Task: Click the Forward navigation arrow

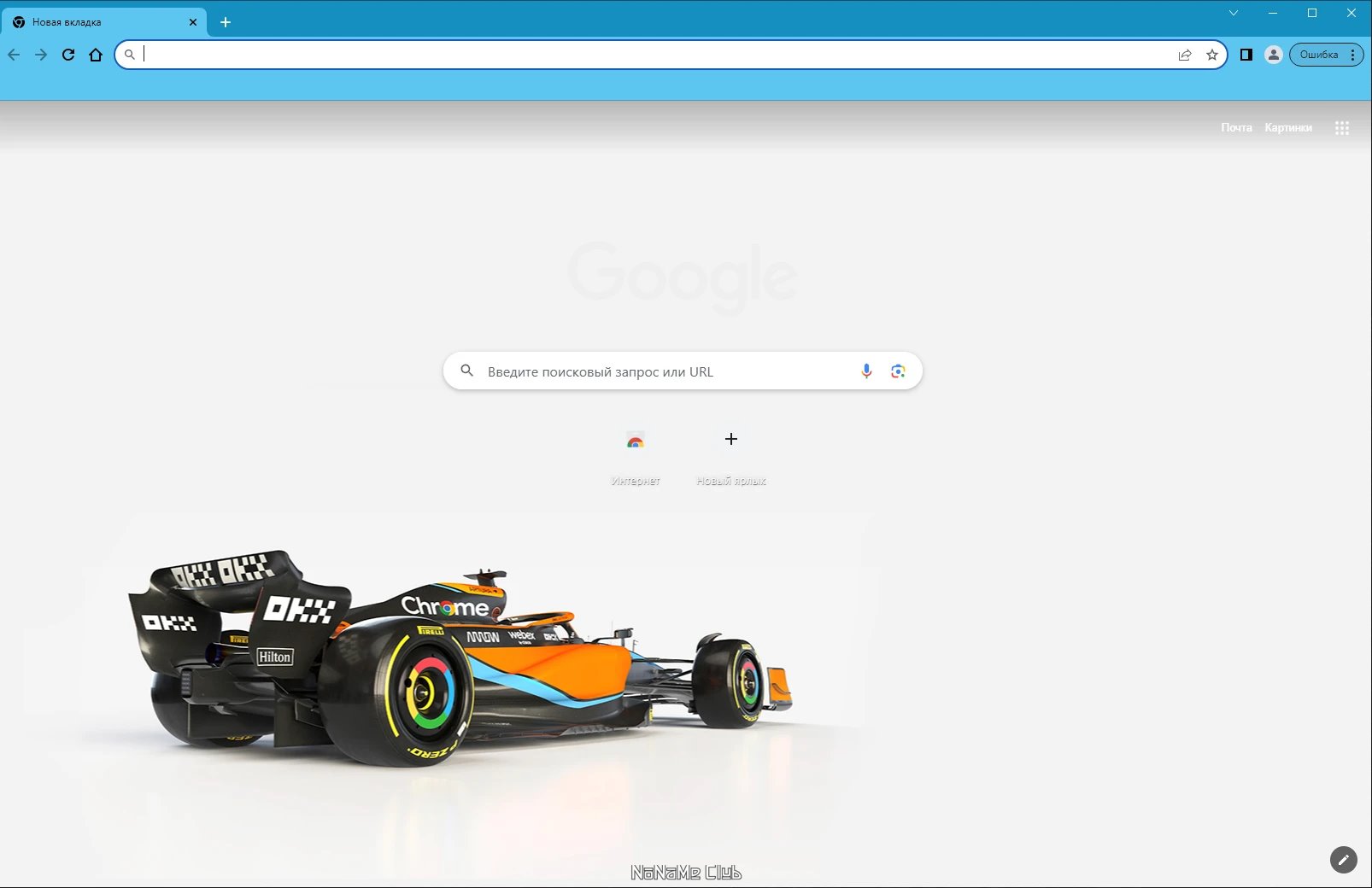Action: pyautogui.click(x=41, y=55)
